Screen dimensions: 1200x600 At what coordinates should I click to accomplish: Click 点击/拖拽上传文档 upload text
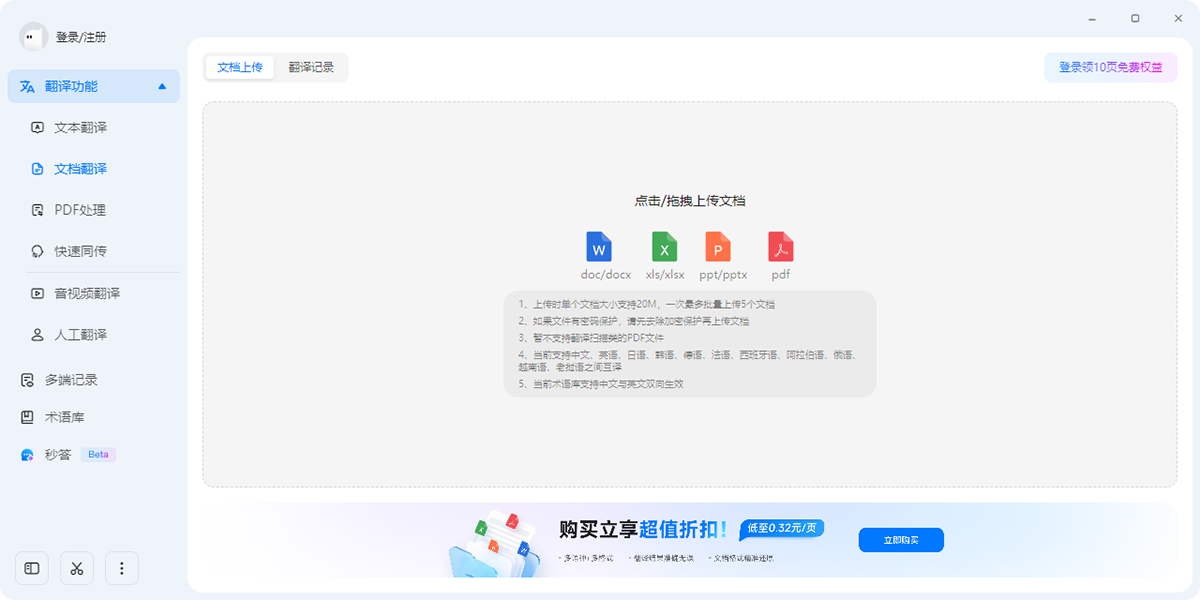(690, 201)
